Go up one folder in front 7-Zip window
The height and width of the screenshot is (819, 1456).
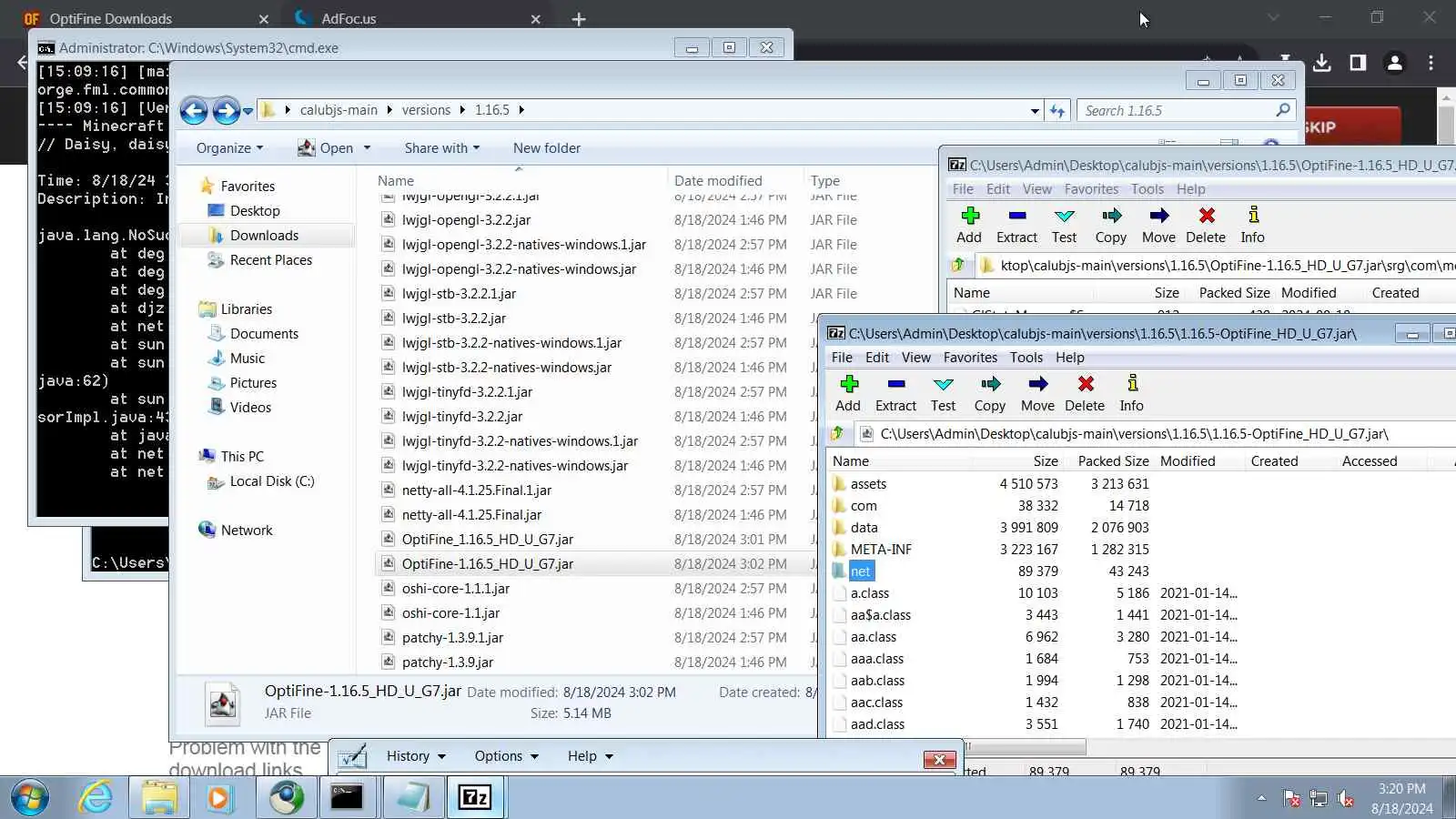(838, 434)
